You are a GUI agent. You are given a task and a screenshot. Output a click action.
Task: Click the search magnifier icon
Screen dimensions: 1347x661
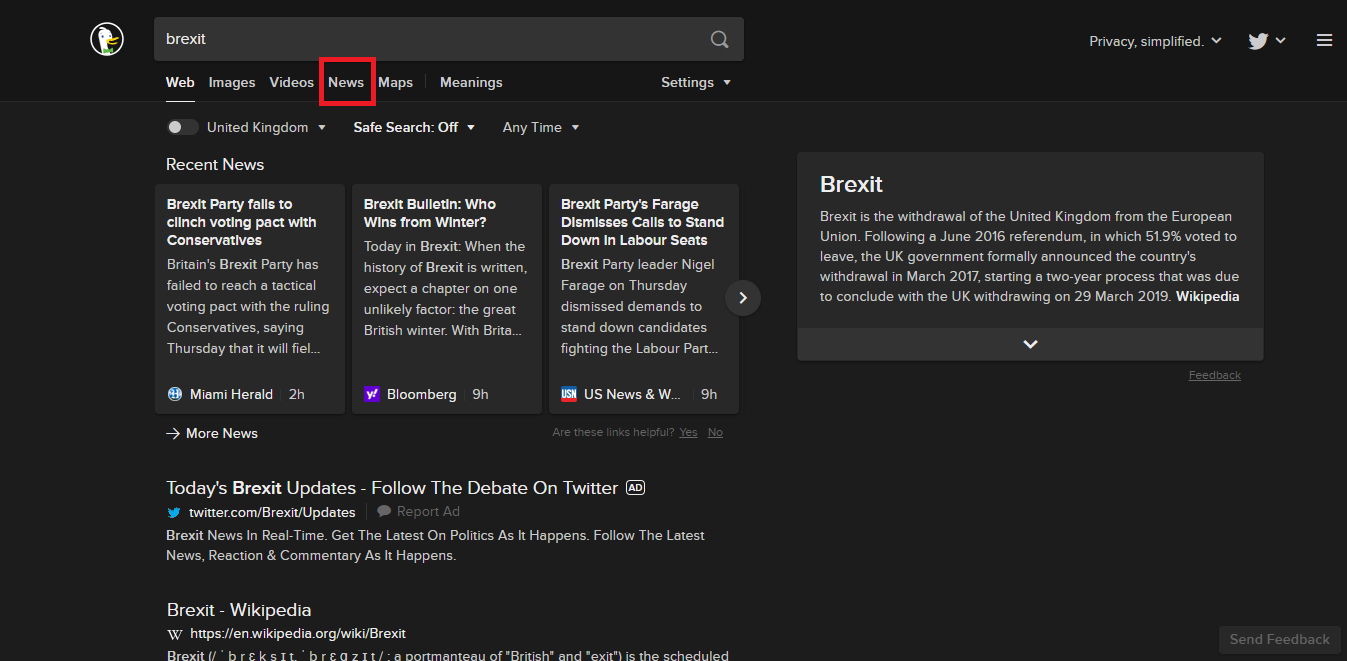click(x=719, y=40)
